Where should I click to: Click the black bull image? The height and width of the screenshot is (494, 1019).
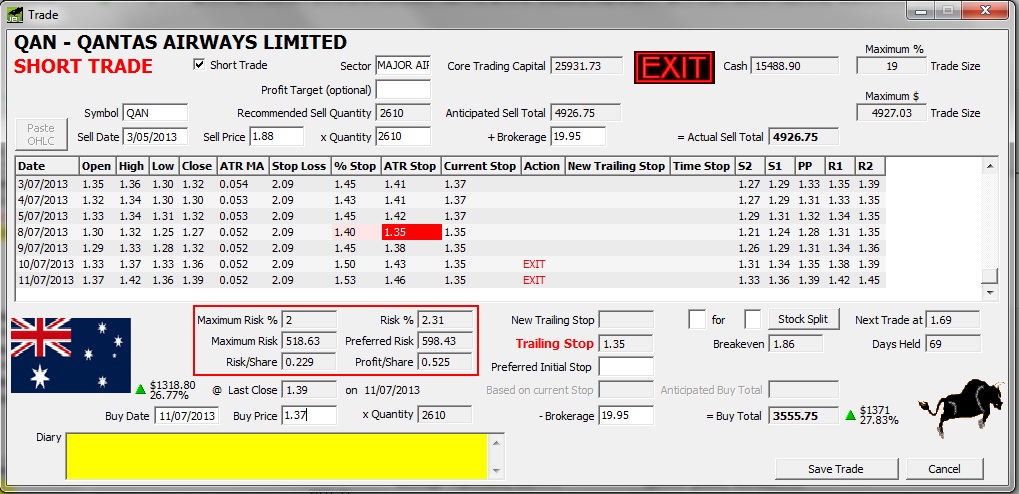pyautogui.click(x=961, y=407)
